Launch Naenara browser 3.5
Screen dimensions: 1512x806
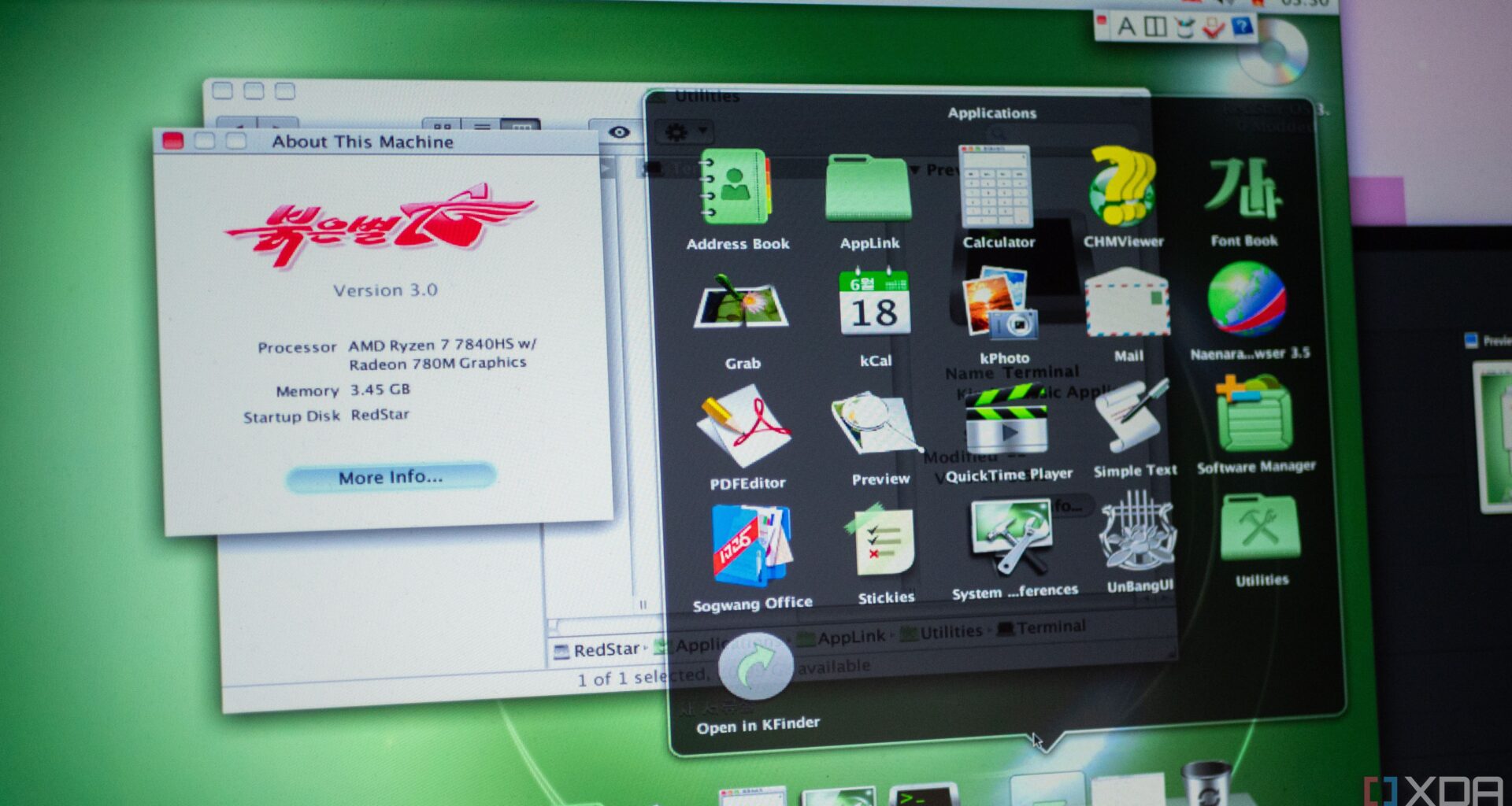pos(1247,300)
